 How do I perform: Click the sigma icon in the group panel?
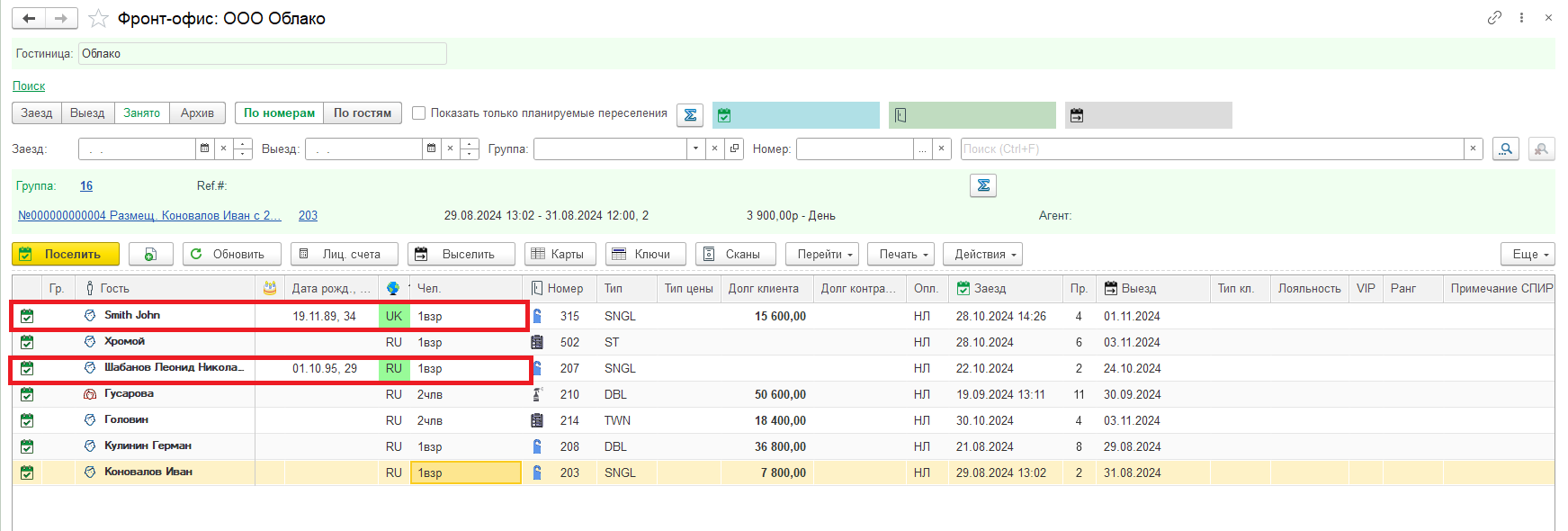coord(983,185)
